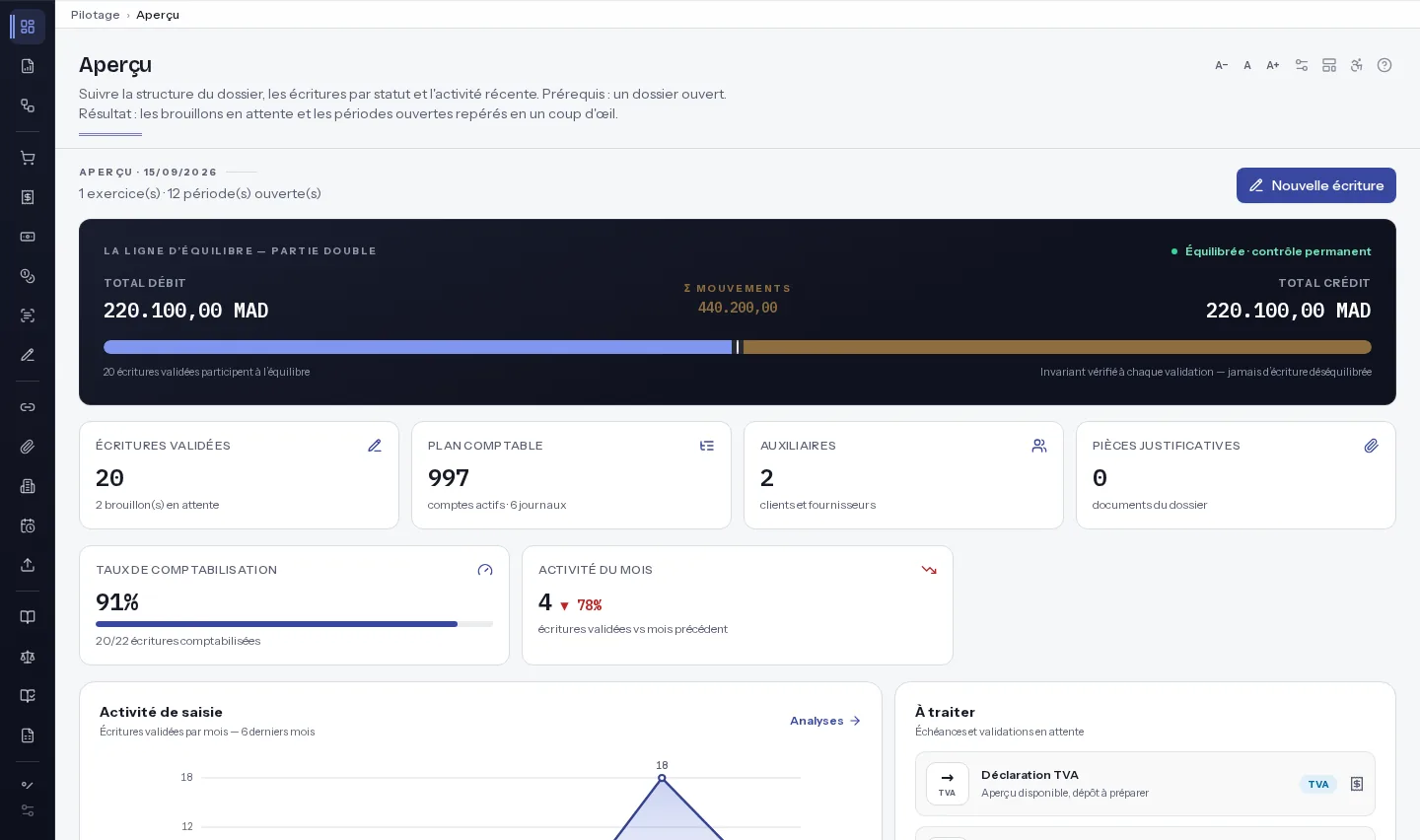Increase font size with A+ button
Viewport: 1420px width, 840px height.
[1273, 65]
